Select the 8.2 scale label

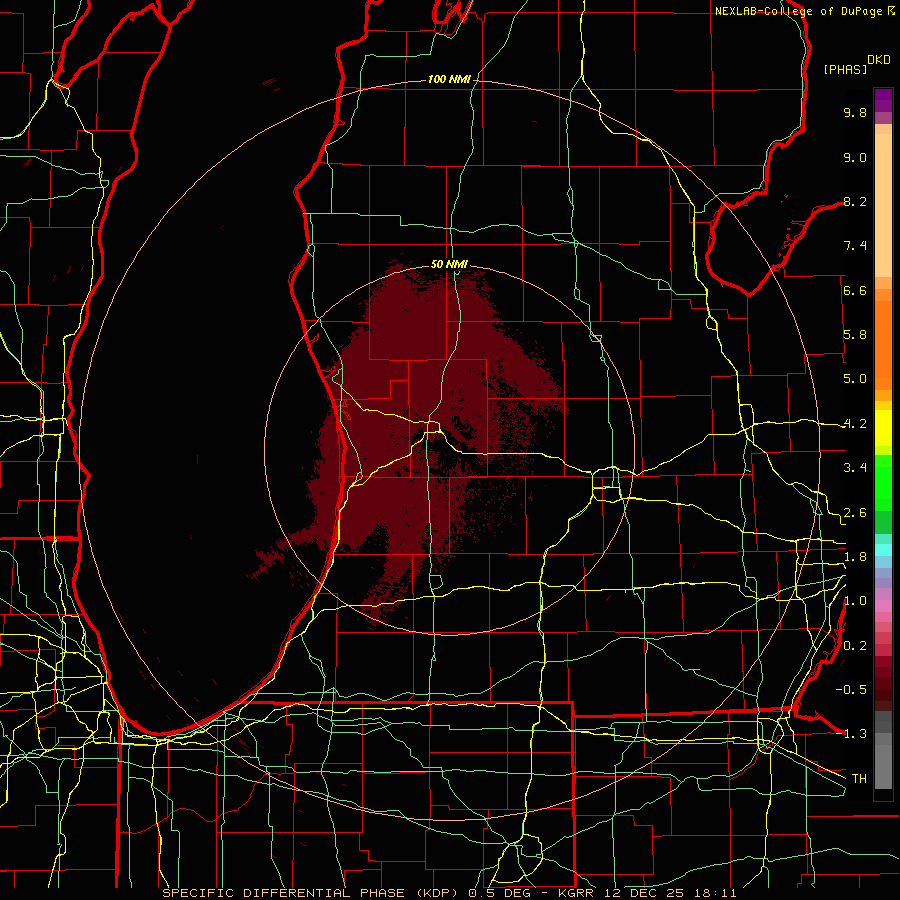click(x=855, y=201)
